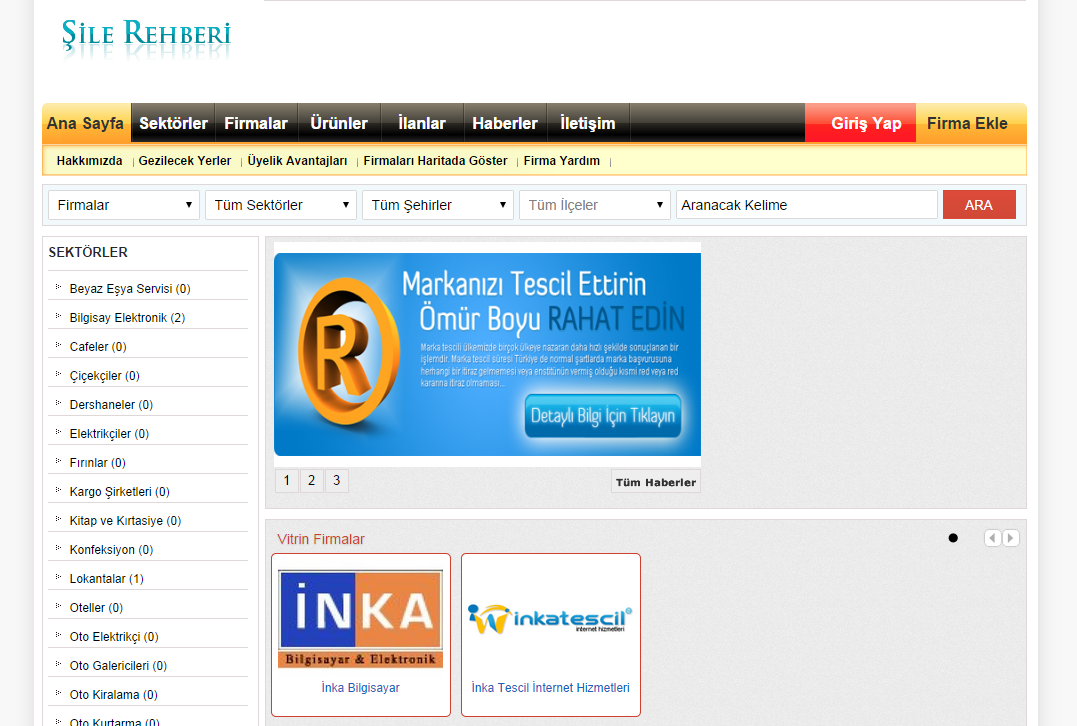Viewport: 1077px width, 726px height.
Task: Click the İnka Bilgisayar logo thumbnail
Action: [360, 619]
